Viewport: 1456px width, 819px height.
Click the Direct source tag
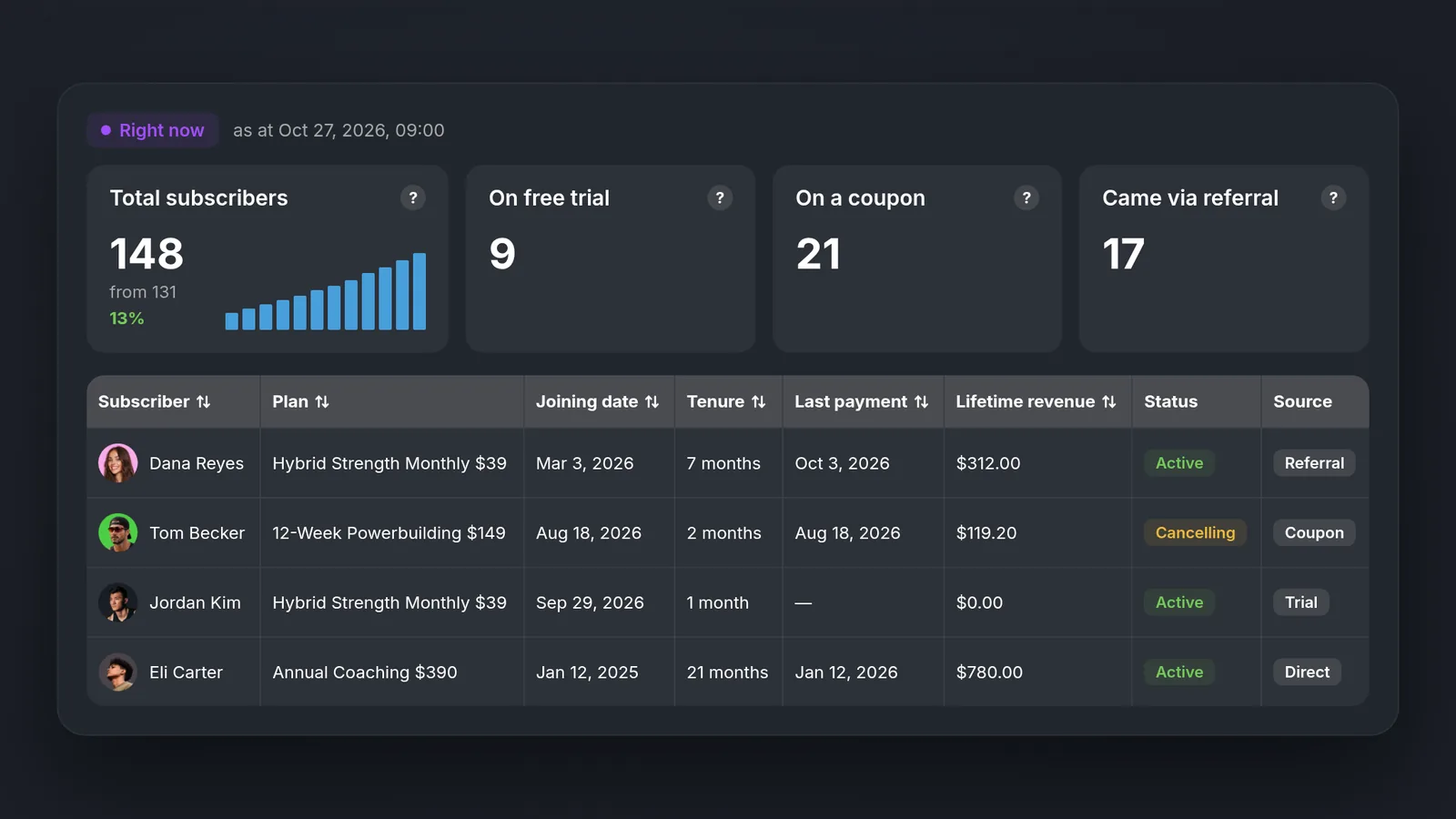(x=1307, y=672)
